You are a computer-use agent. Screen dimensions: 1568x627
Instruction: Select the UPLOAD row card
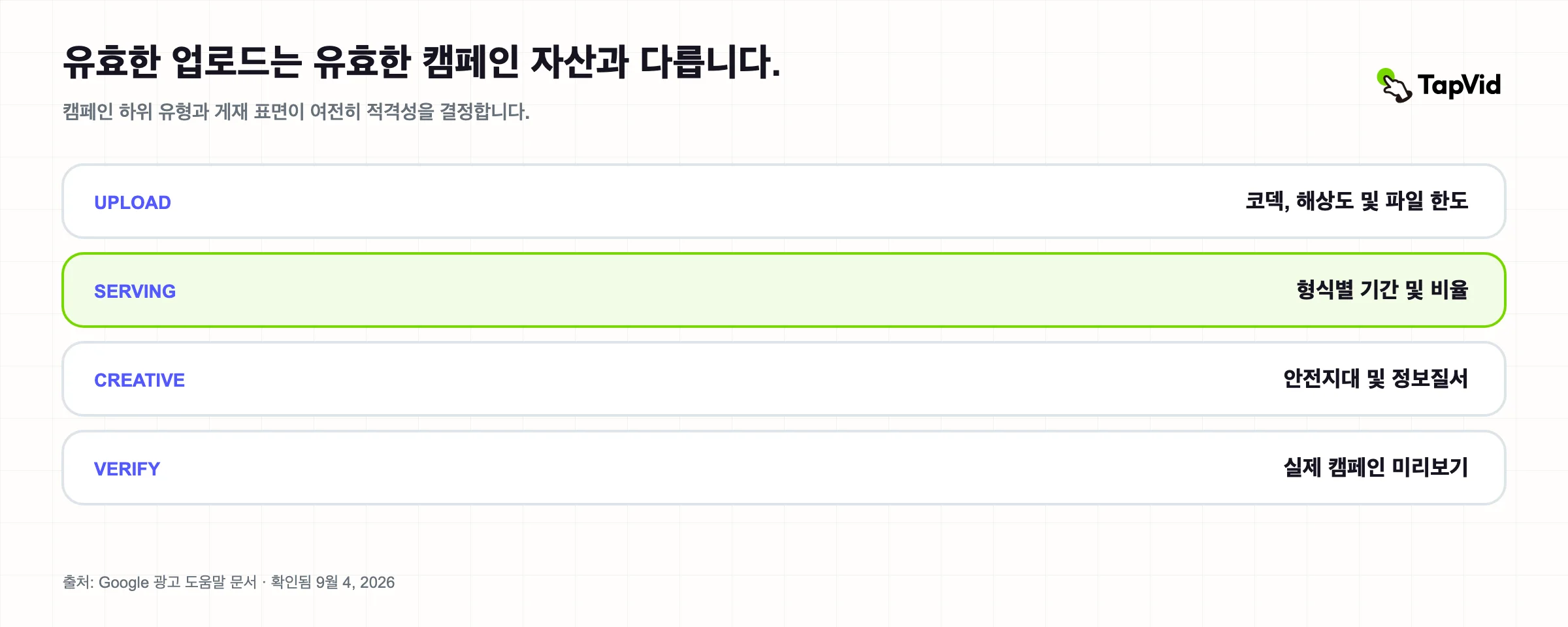784,201
